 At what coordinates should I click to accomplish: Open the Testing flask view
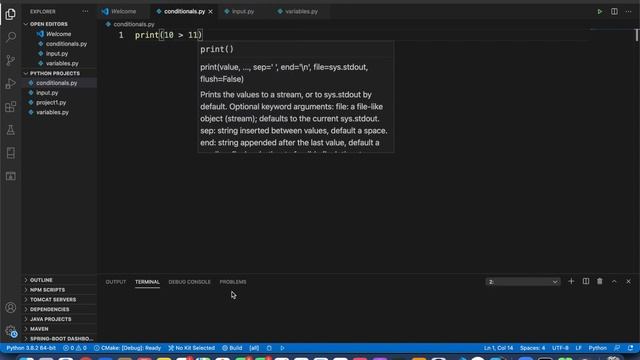point(11,130)
